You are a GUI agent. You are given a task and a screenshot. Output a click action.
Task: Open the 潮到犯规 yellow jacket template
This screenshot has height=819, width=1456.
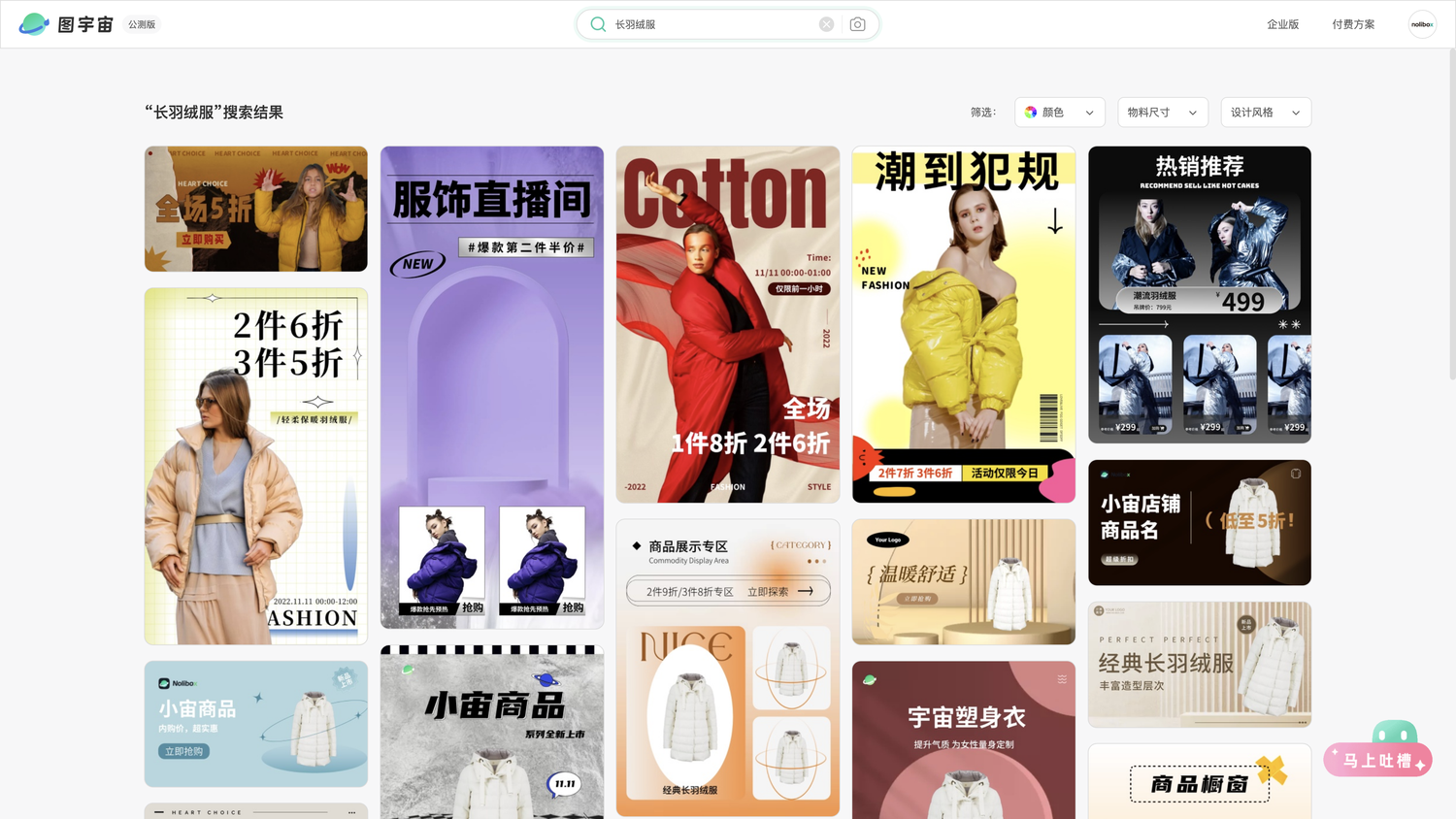(x=964, y=324)
